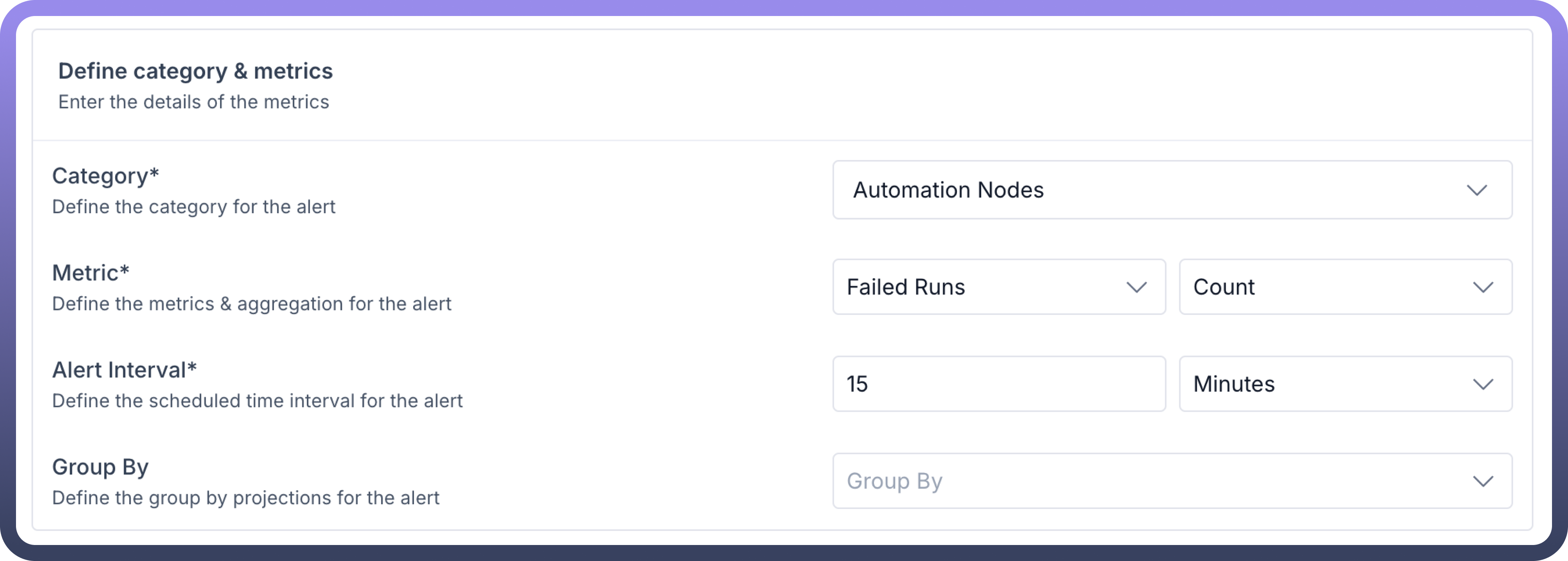The height and width of the screenshot is (561, 1568).
Task: Click the chevron arrow in the Category field
Action: click(1477, 190)
